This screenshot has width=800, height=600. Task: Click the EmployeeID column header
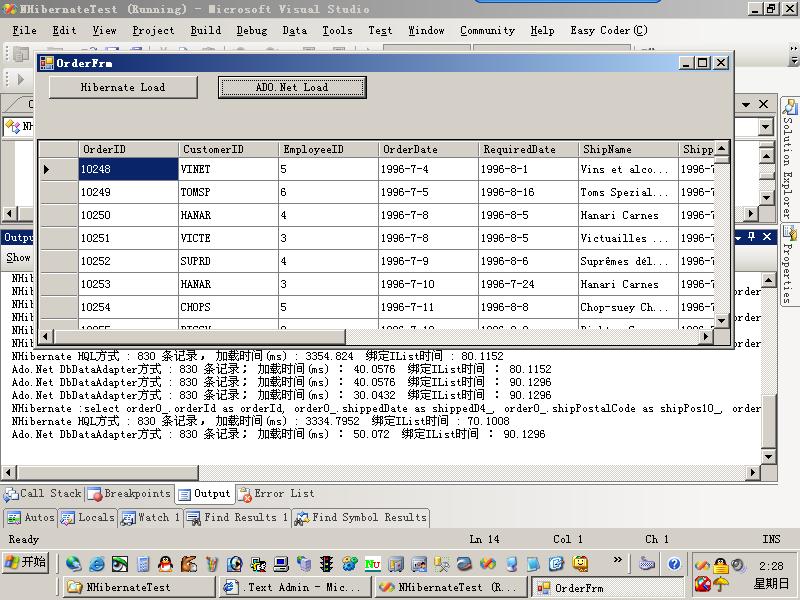tap(328, 149)
